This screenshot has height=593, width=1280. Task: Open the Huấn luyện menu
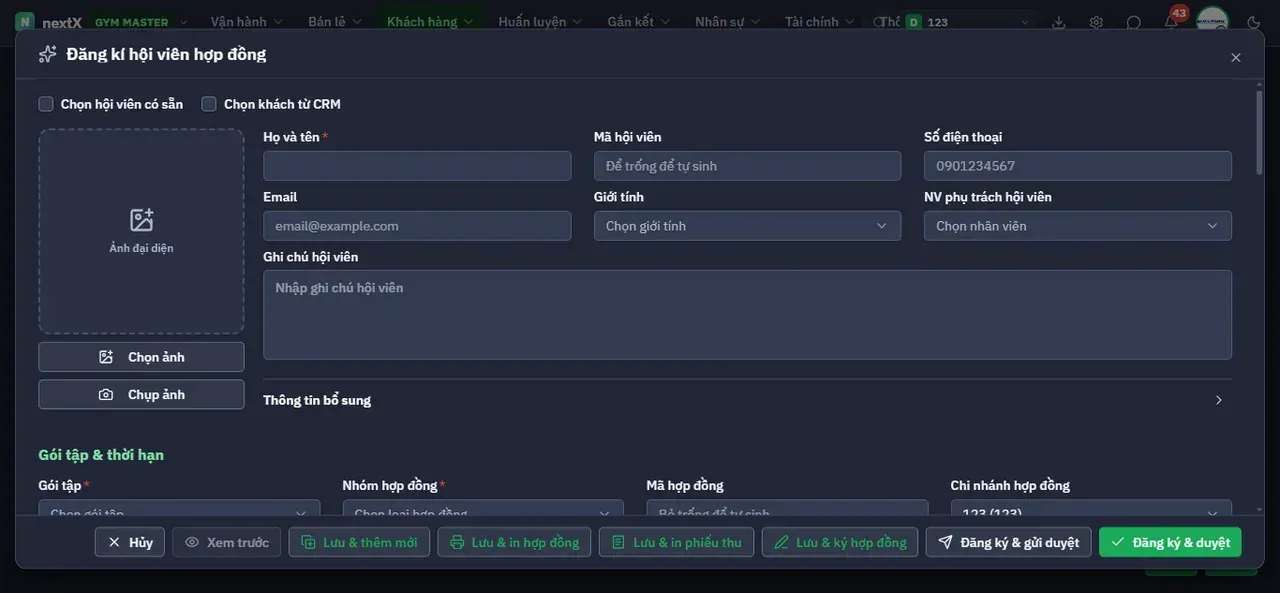tap(539, 22)
